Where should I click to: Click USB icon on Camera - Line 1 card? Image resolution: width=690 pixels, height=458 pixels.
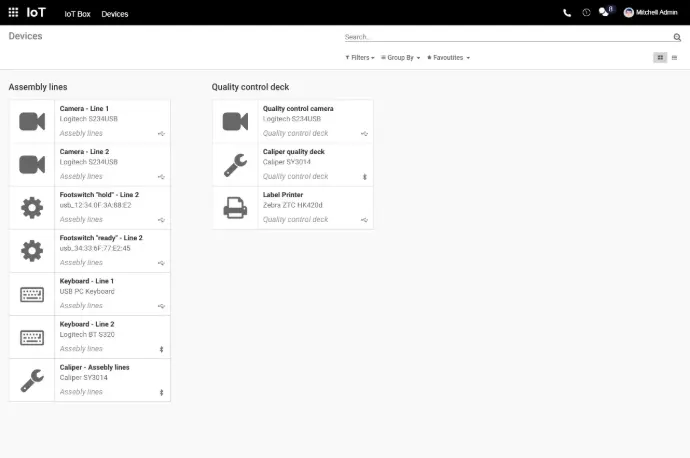(x=161, y=133)
